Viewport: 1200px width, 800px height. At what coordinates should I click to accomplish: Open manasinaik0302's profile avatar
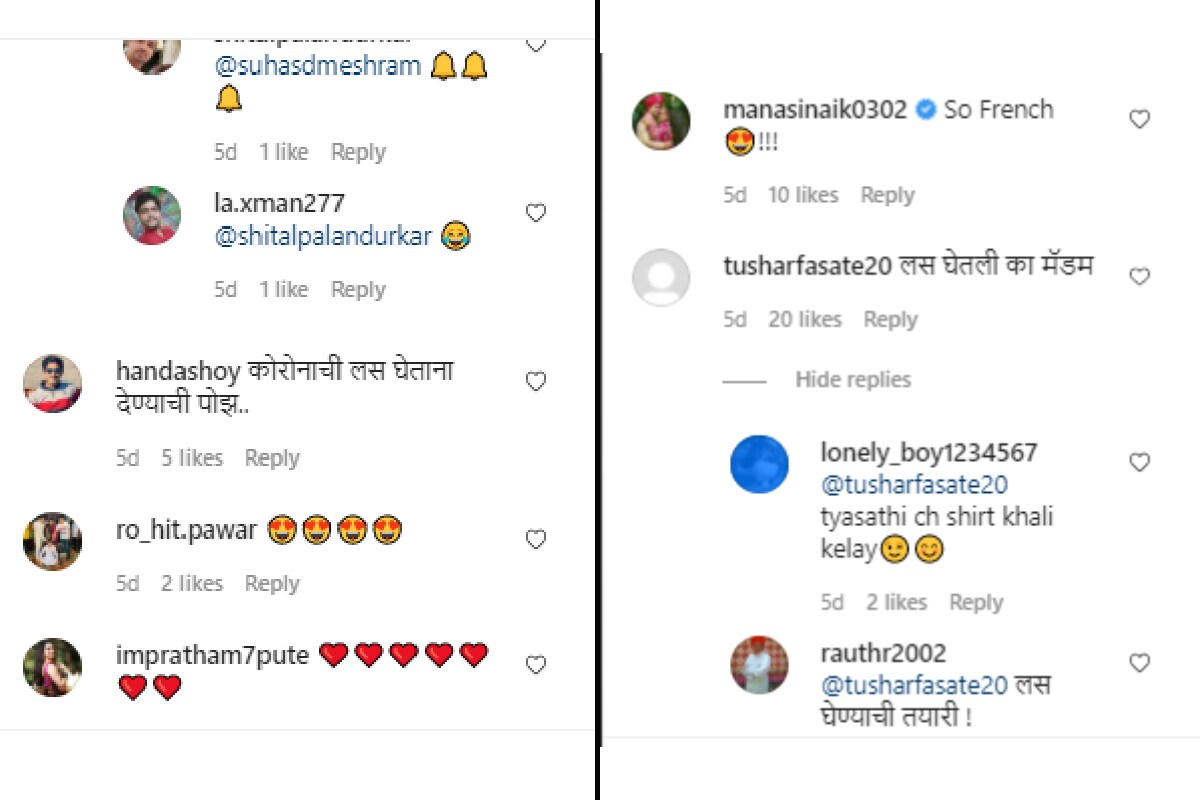661,121
